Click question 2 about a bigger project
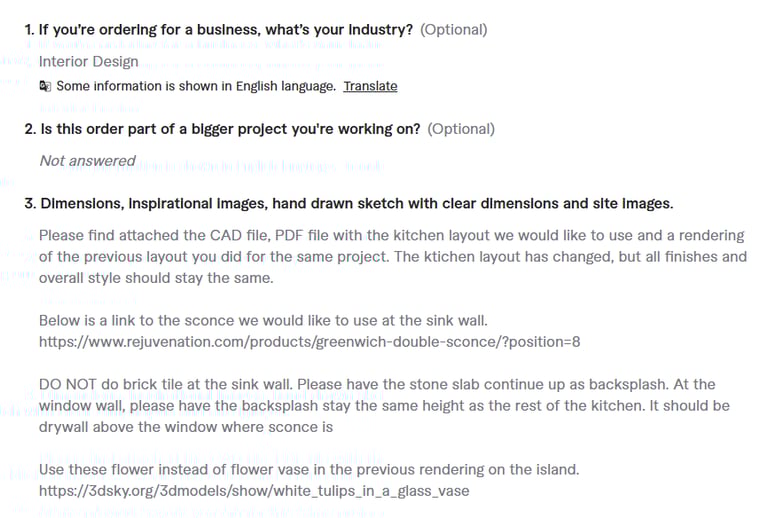 pyautogui.click(x=222, y=129)
